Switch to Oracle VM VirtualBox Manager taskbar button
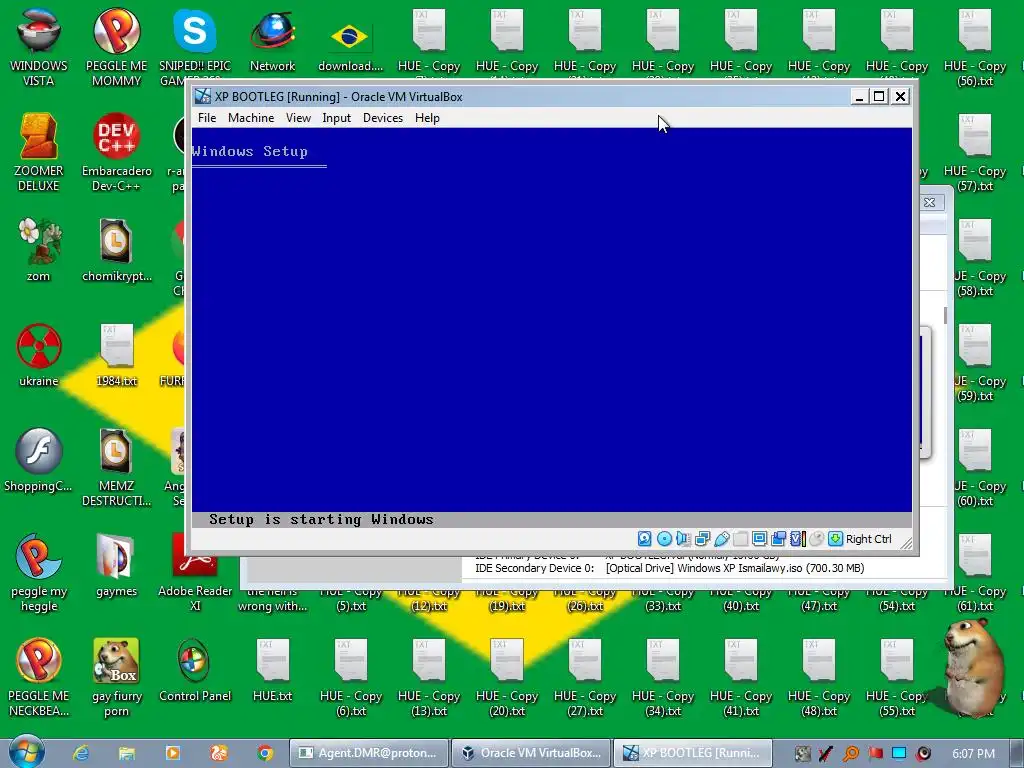Image resolution: width=1024 pixels, height=768 pixels. click(x=531, y=753)
